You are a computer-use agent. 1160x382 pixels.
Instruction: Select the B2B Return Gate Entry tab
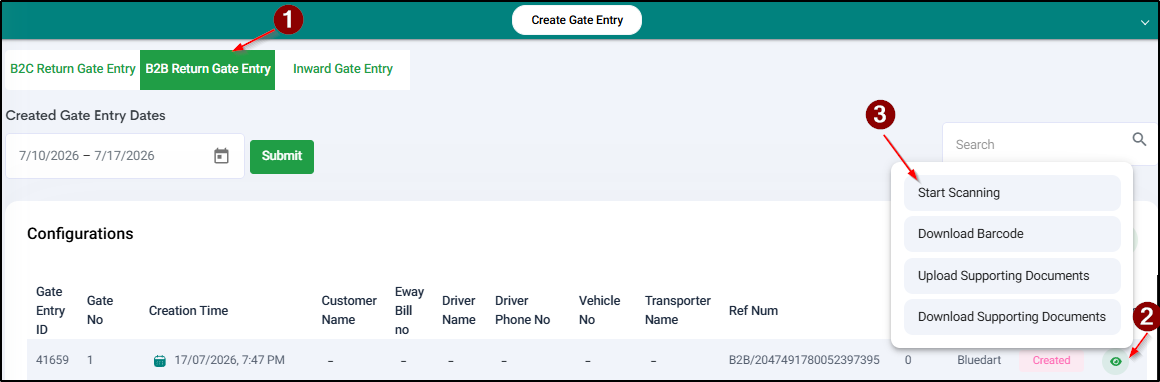click(x=208, y=70)
